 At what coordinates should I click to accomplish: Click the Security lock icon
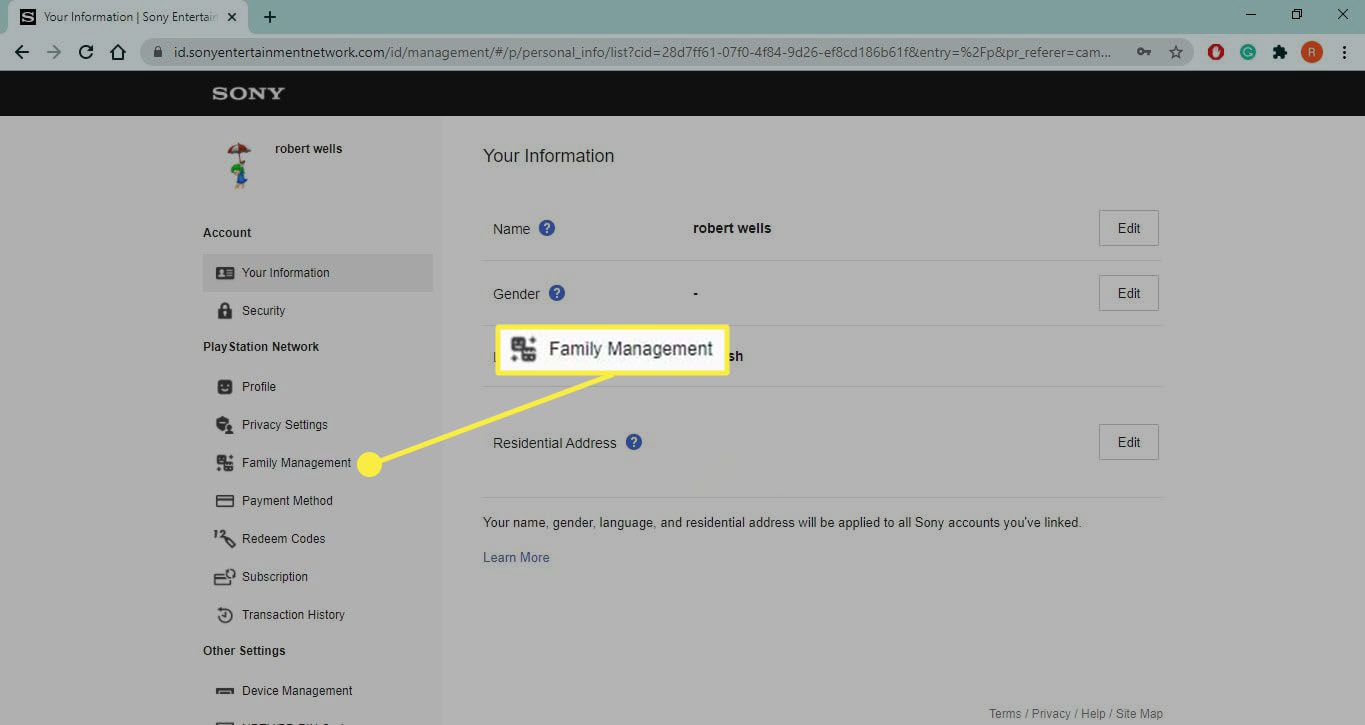224,311
